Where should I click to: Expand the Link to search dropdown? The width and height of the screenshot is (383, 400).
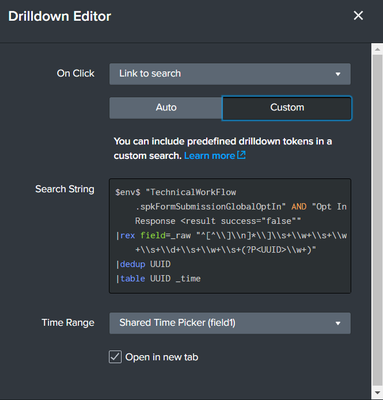(230, 74)
